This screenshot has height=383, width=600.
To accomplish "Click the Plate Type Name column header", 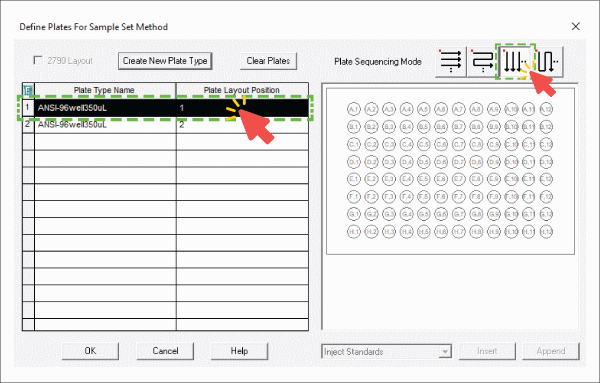I will 105,90.
